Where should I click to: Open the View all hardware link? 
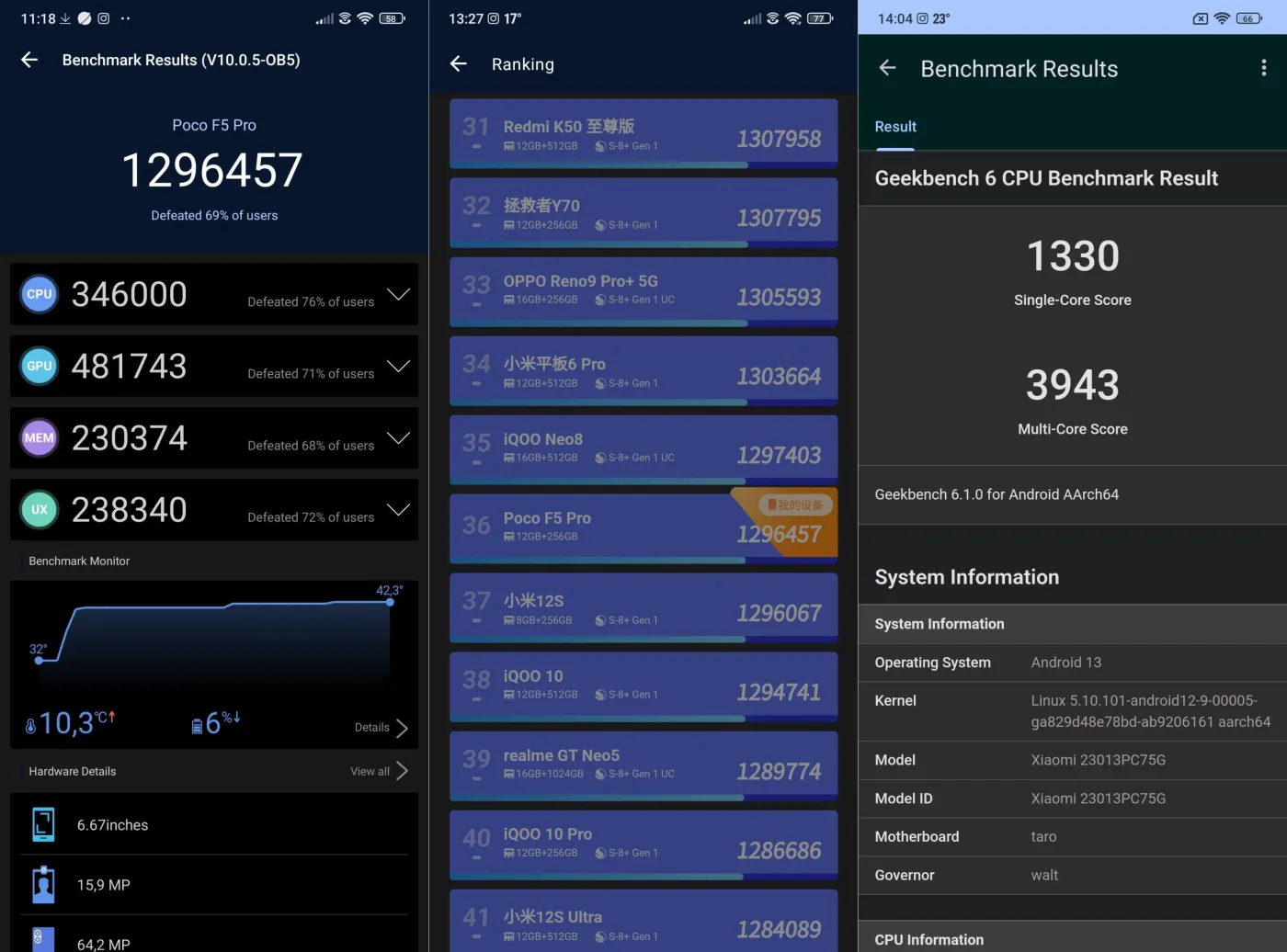click(x=370, y=771)
